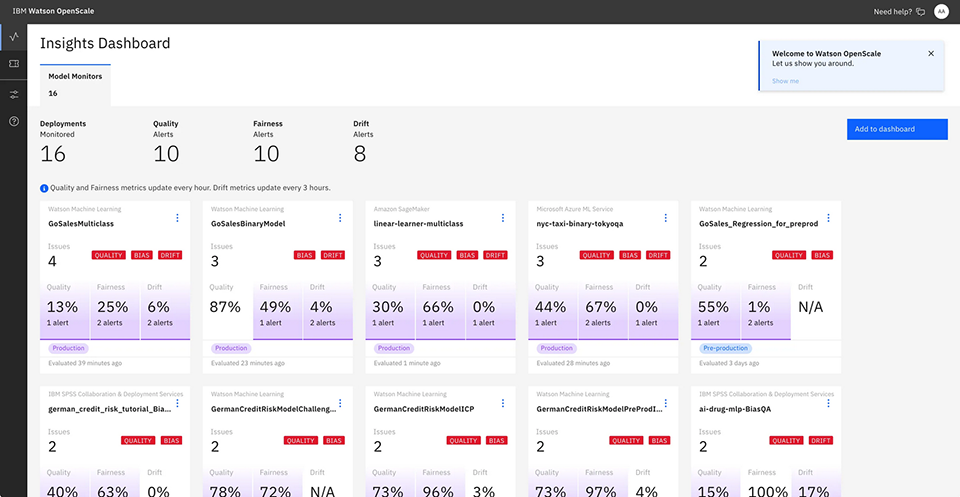The width and height of the screenshot is (960, 497).
Task: Open the nyc-taxi-binary-tokyoqa model name
Action: [580, 224]
